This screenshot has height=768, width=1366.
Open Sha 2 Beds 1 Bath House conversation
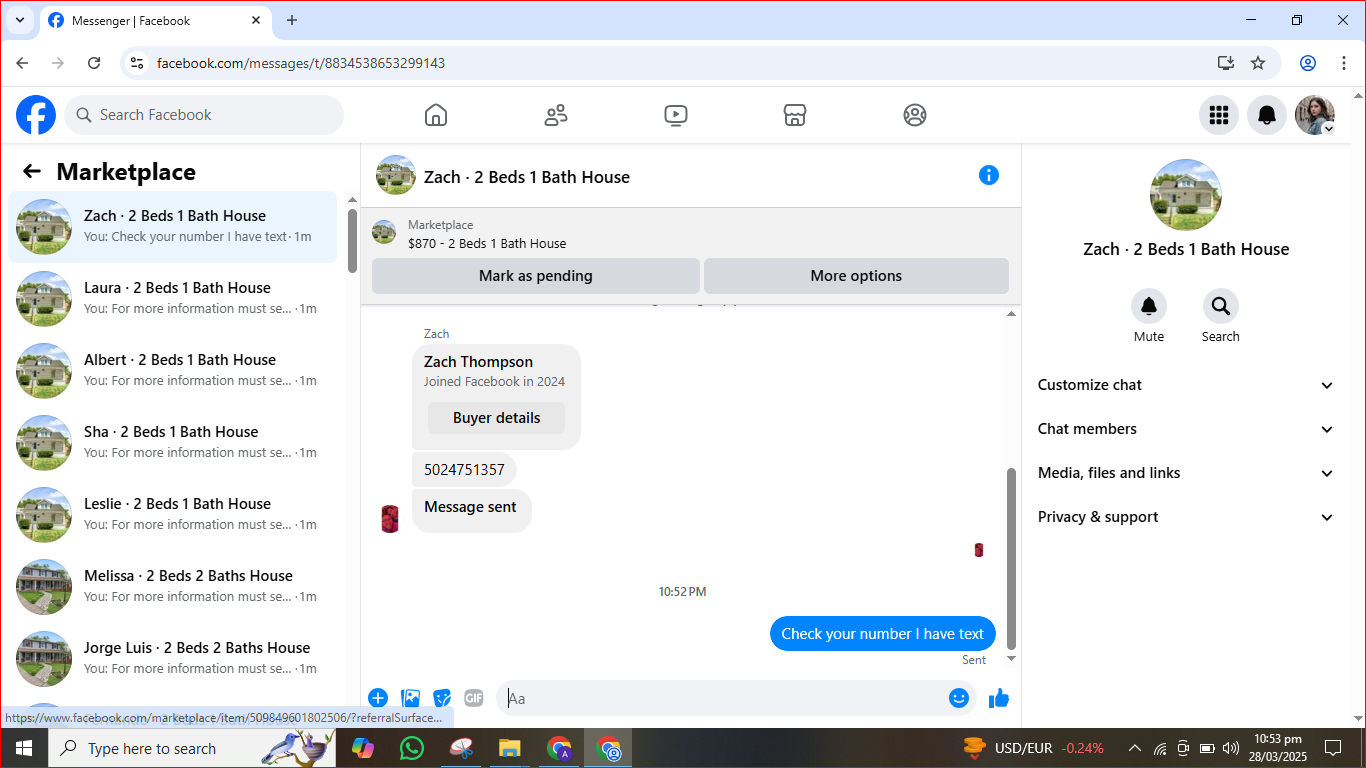(x=173, y=443)
